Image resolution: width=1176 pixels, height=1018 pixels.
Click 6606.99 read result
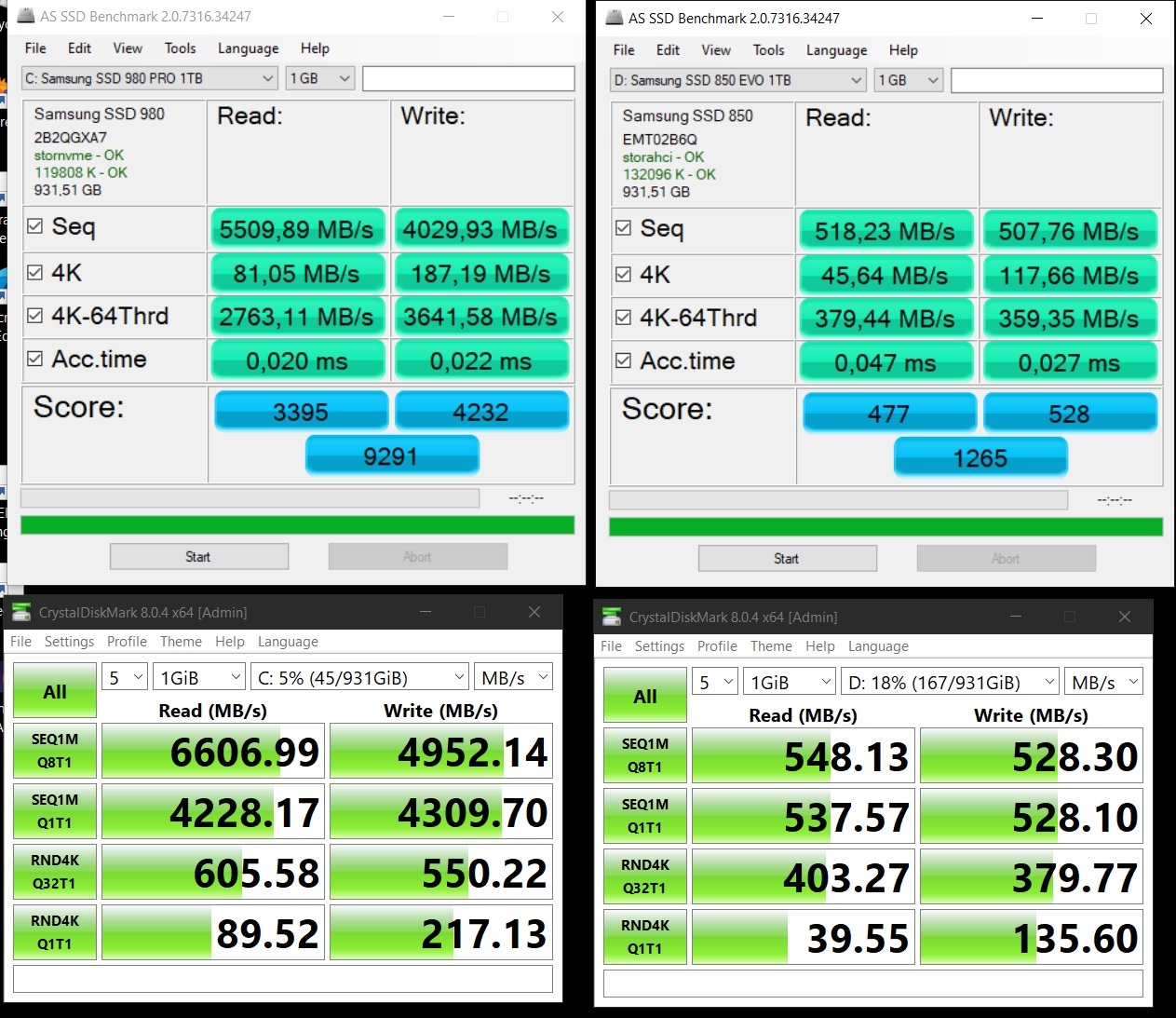pyautogui.click(x=213, y=751)
